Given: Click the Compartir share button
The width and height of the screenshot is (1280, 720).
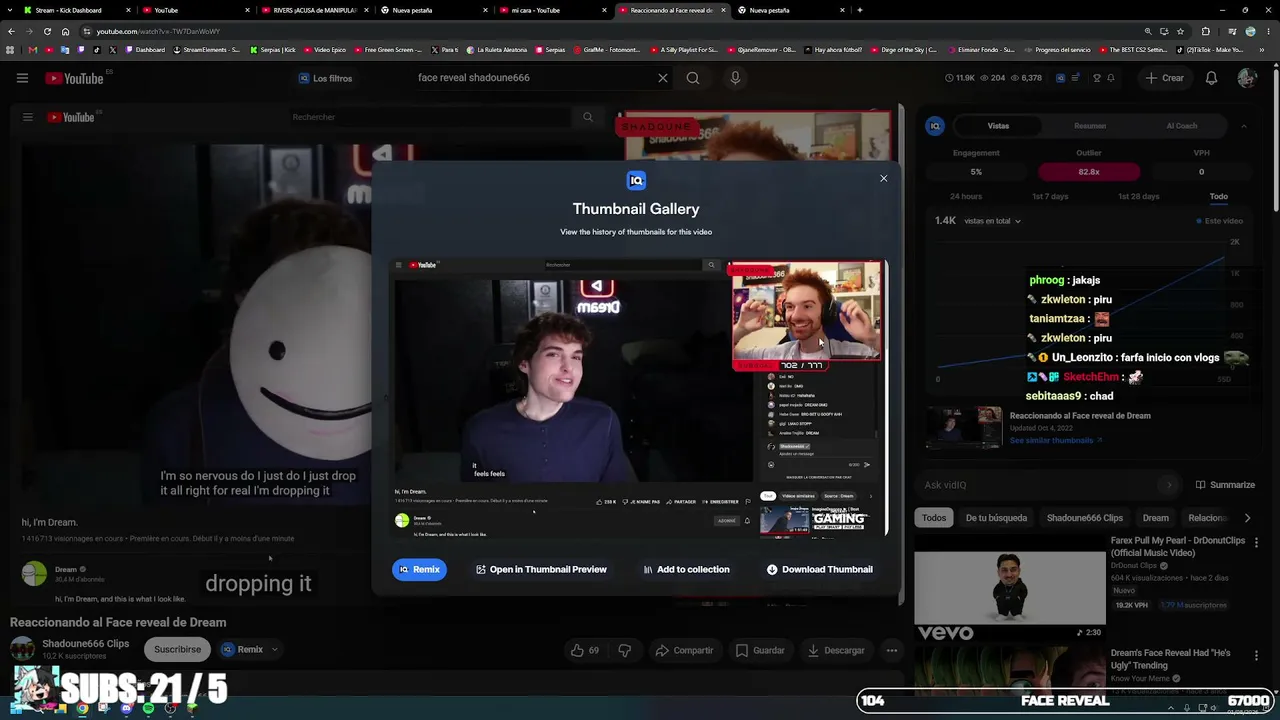Looking at the screenshot, I should point(685,651).
